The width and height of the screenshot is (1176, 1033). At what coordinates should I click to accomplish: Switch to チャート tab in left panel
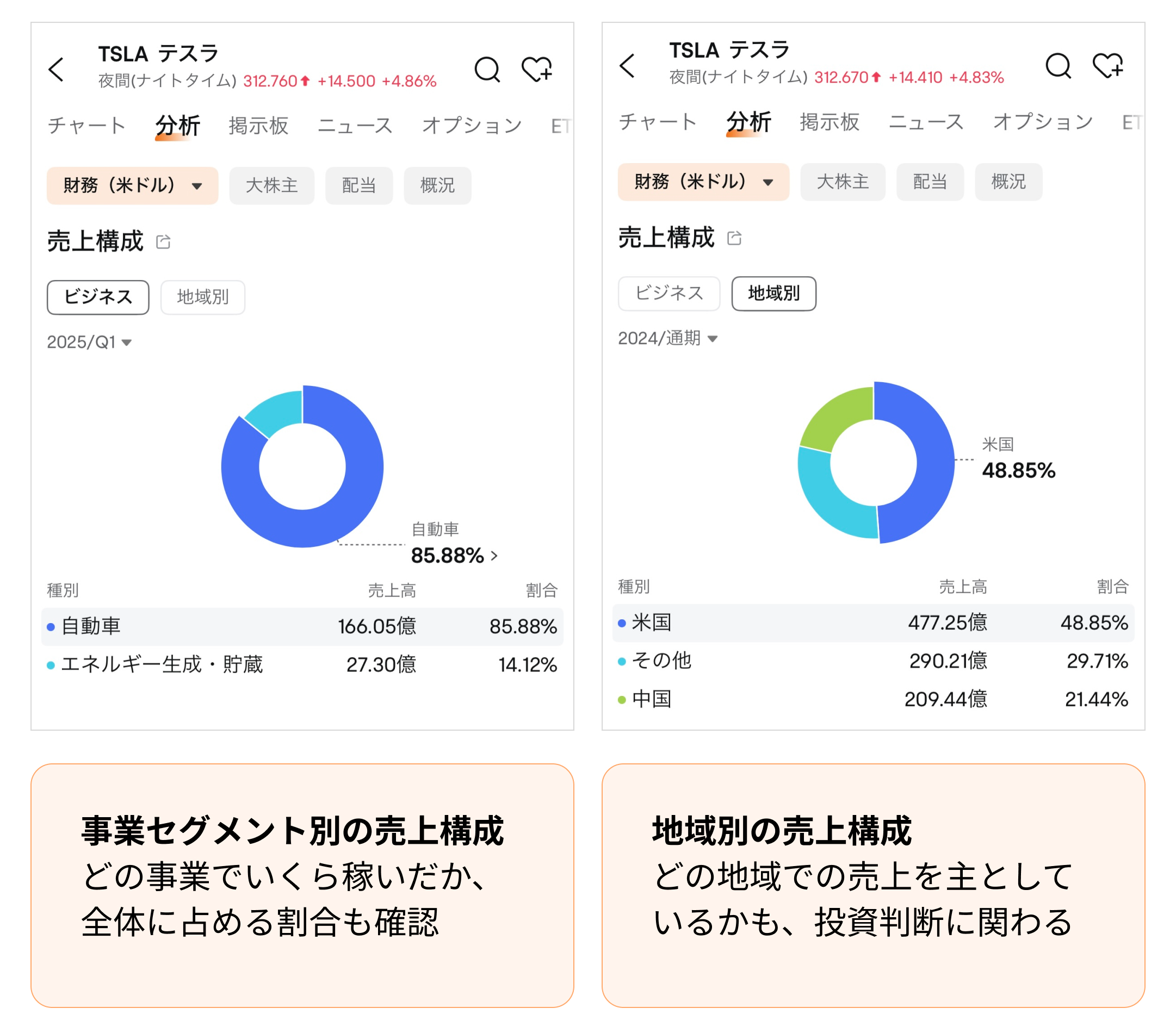point(86,126)
